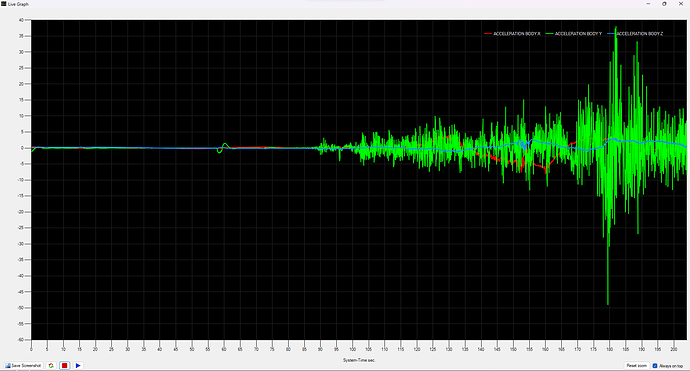Click the Reset zoom button
Viewport: 690px width, 371px height.
click(x=636, y=366)
